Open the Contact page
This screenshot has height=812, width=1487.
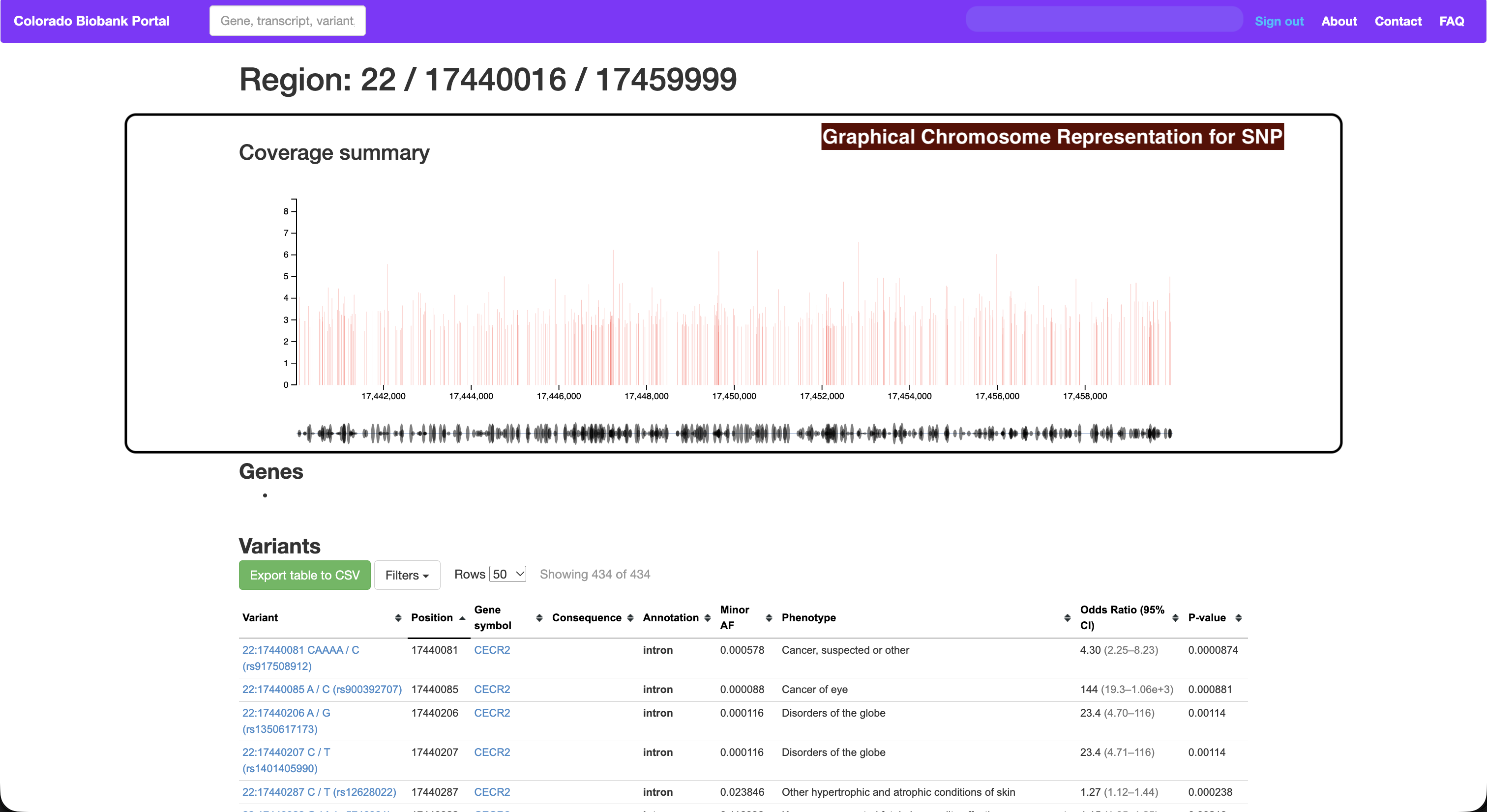pos(1398,21)
